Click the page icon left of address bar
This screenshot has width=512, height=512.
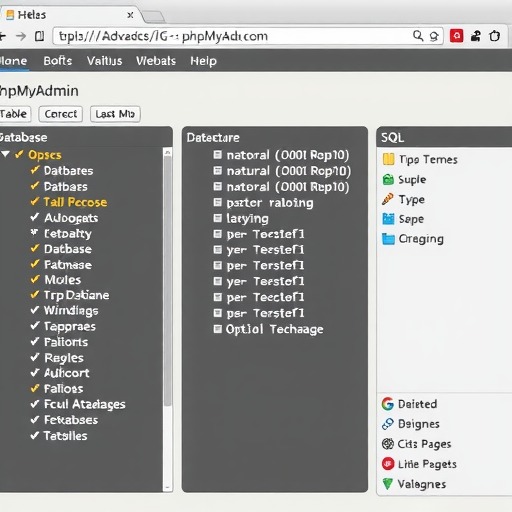coord(39,36)
